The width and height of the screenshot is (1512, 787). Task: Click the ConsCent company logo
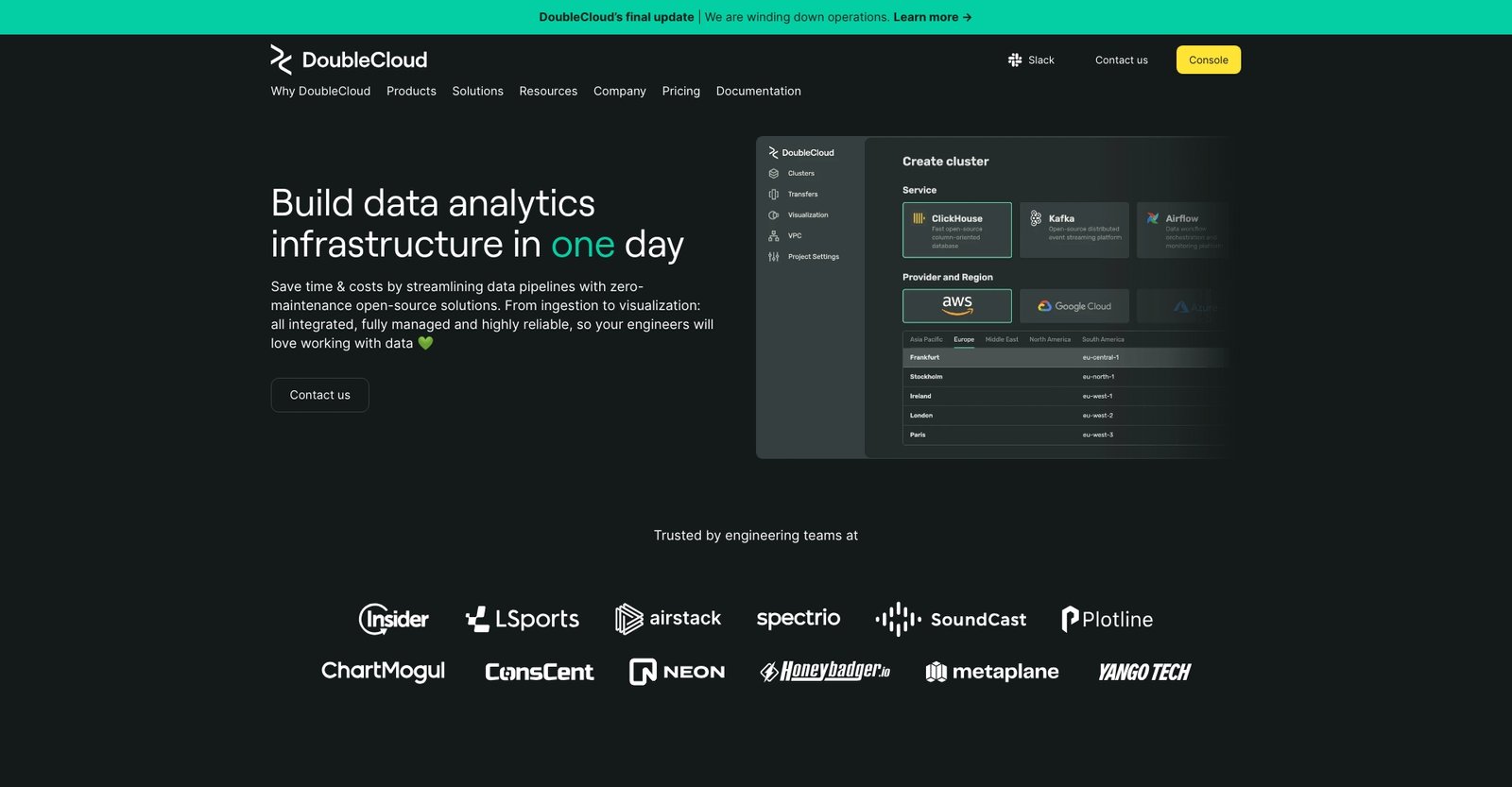(x=540, y=672)
